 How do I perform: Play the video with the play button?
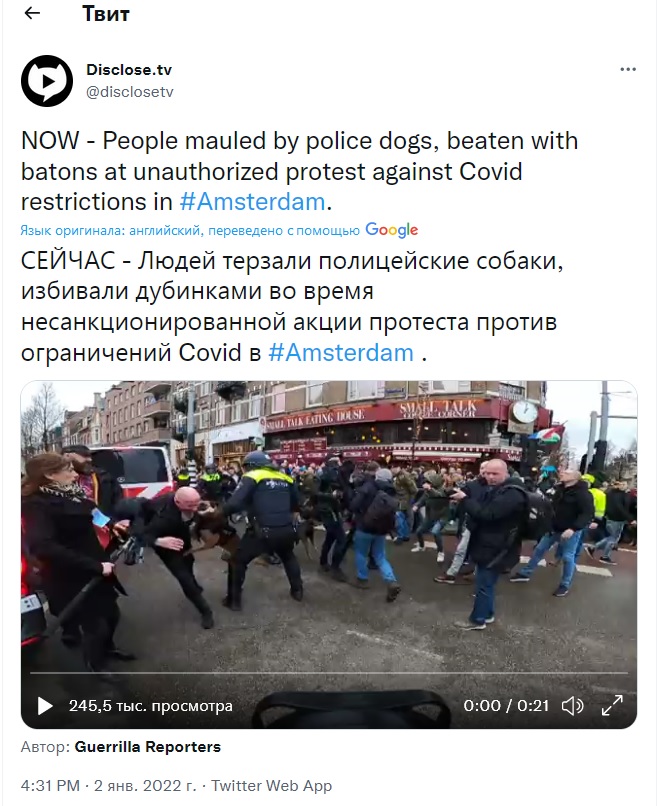click(45, 706)
